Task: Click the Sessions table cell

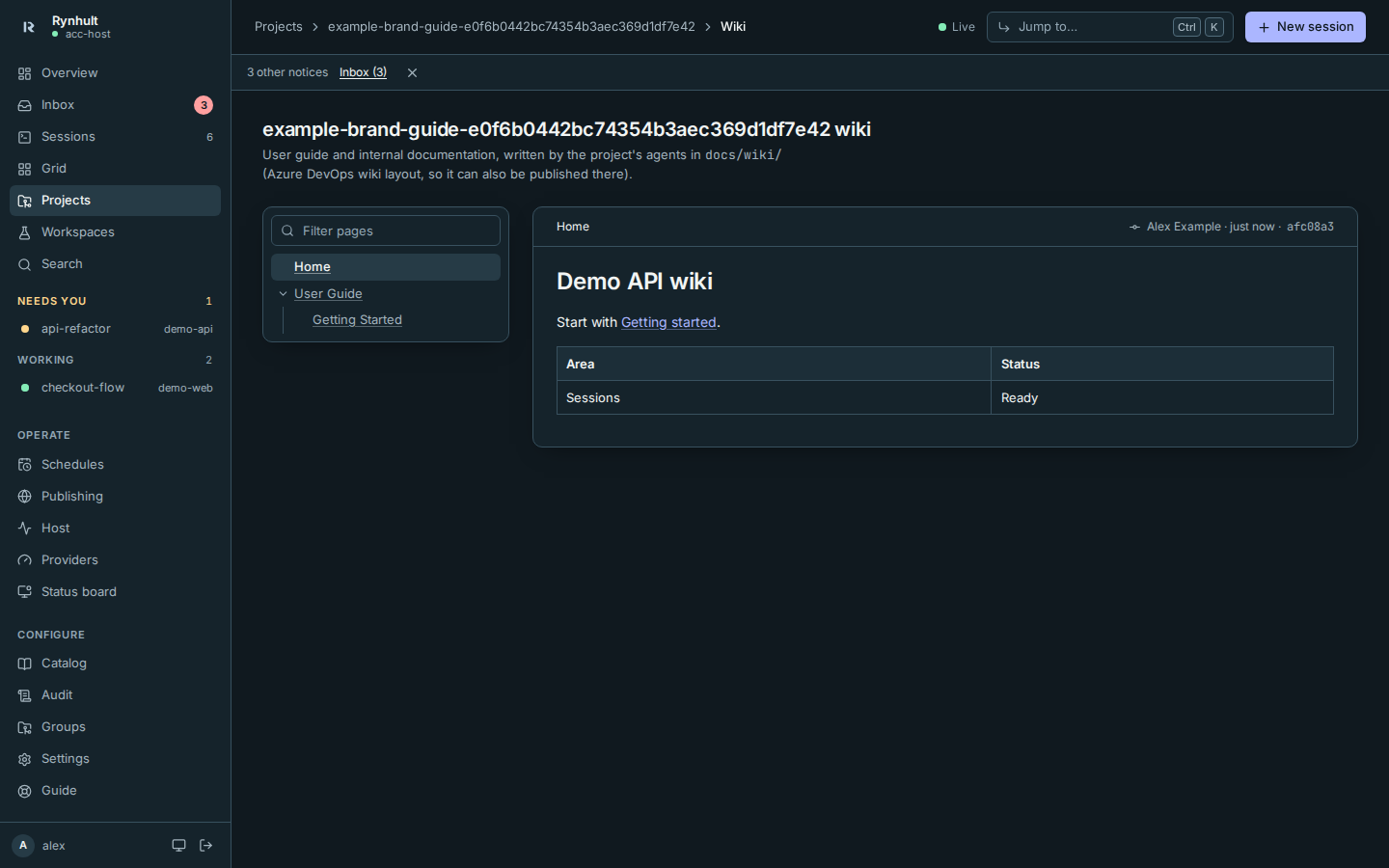Action: 774,398
